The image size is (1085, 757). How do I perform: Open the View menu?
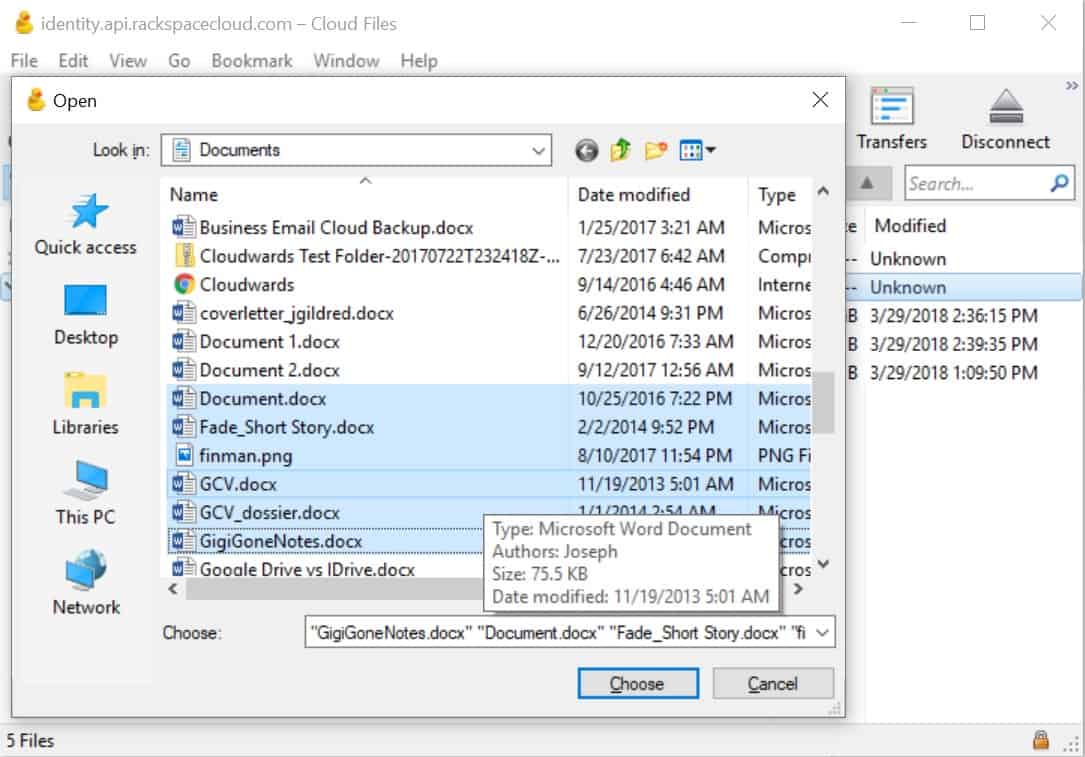pos(128,61)
